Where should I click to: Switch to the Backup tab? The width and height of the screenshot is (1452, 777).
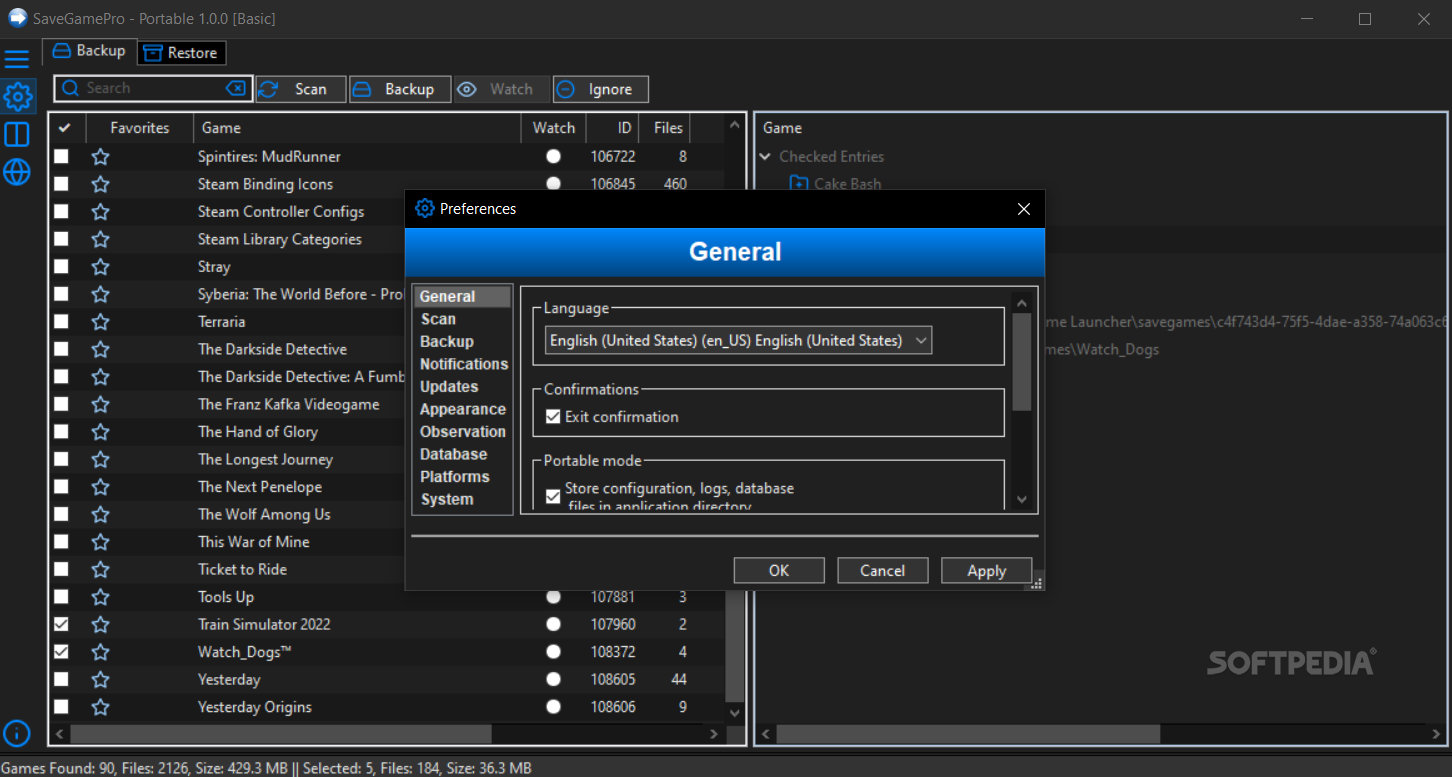click(x=89, y=51)
